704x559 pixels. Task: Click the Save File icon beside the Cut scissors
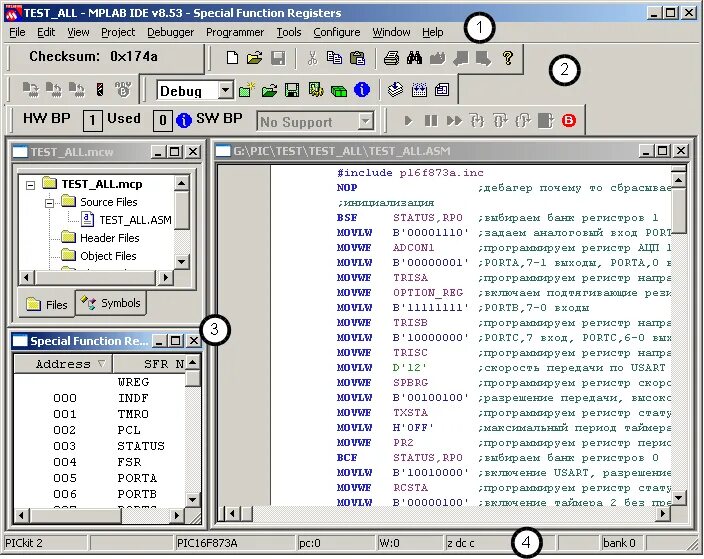click(x=278, y=58)
